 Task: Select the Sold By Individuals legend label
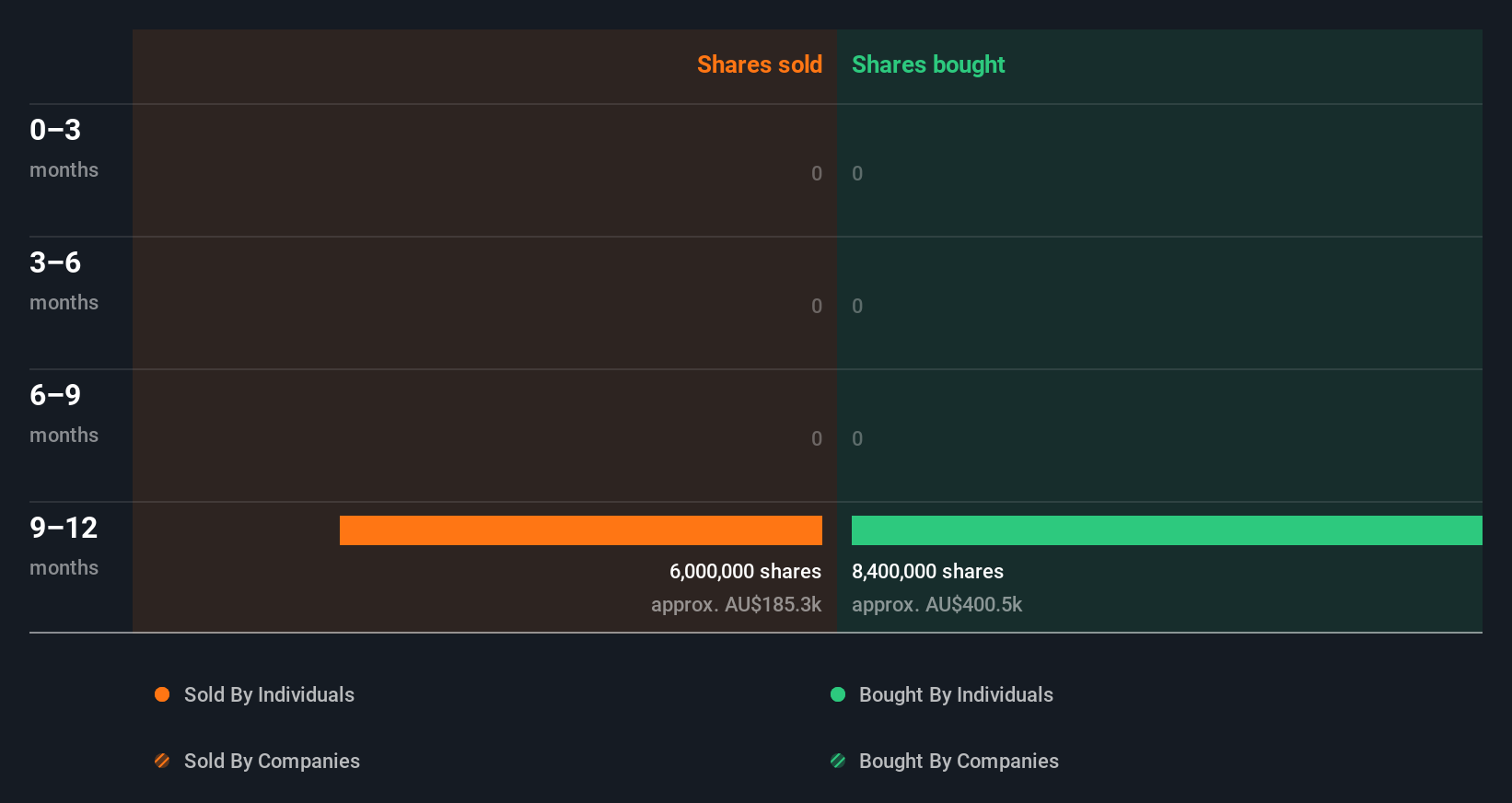click(269, 695)
